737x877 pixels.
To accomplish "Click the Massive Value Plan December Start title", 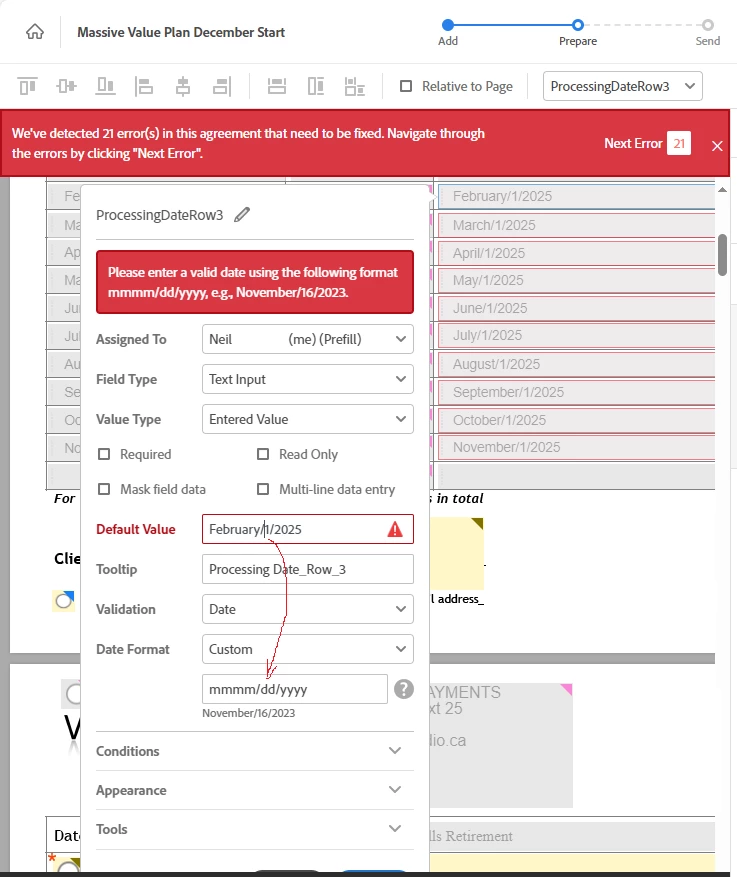I will 181,32.
